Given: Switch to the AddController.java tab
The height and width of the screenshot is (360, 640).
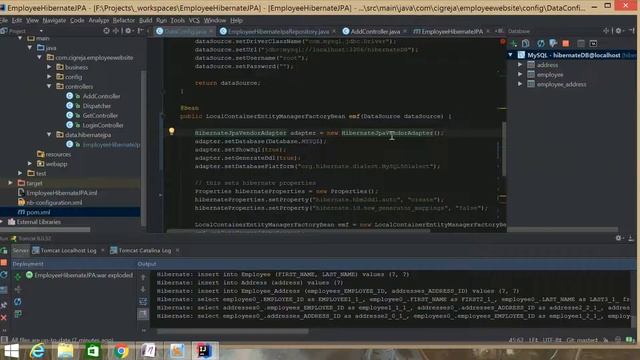Looking at the screenshot, I should pos(375,31).
